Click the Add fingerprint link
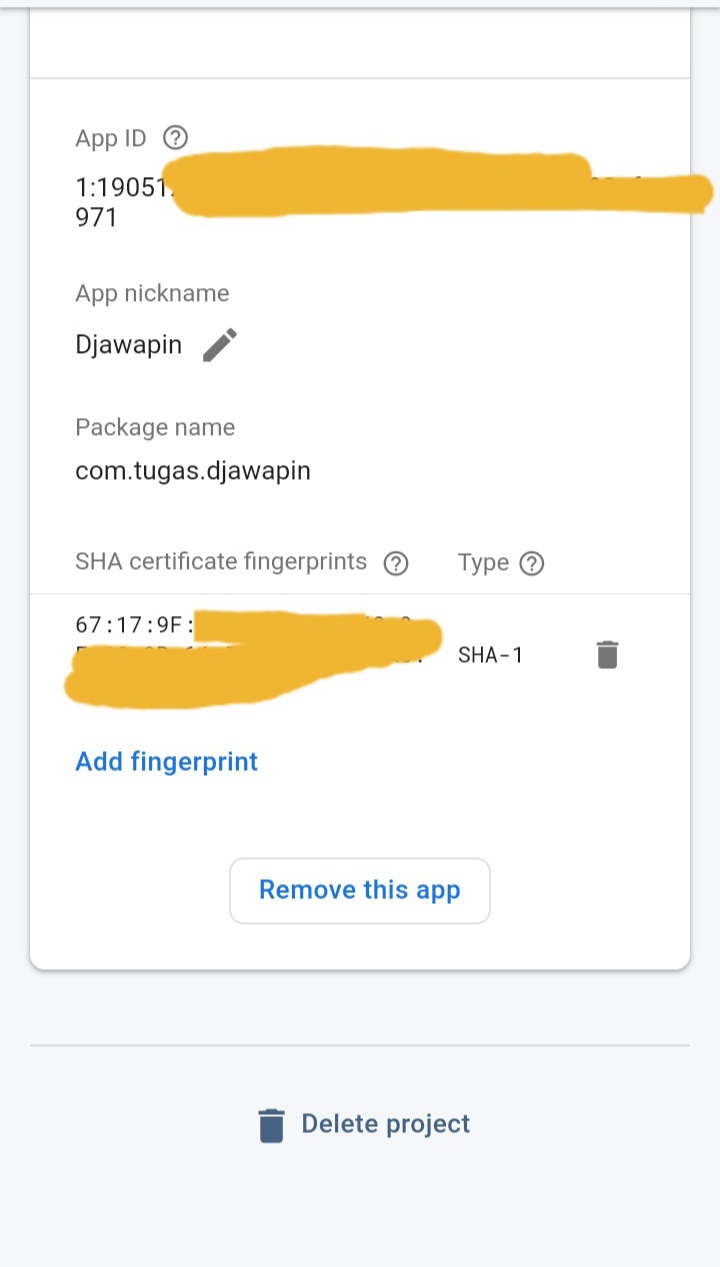Screen dimensions: 720x1267 coord(166,761)
